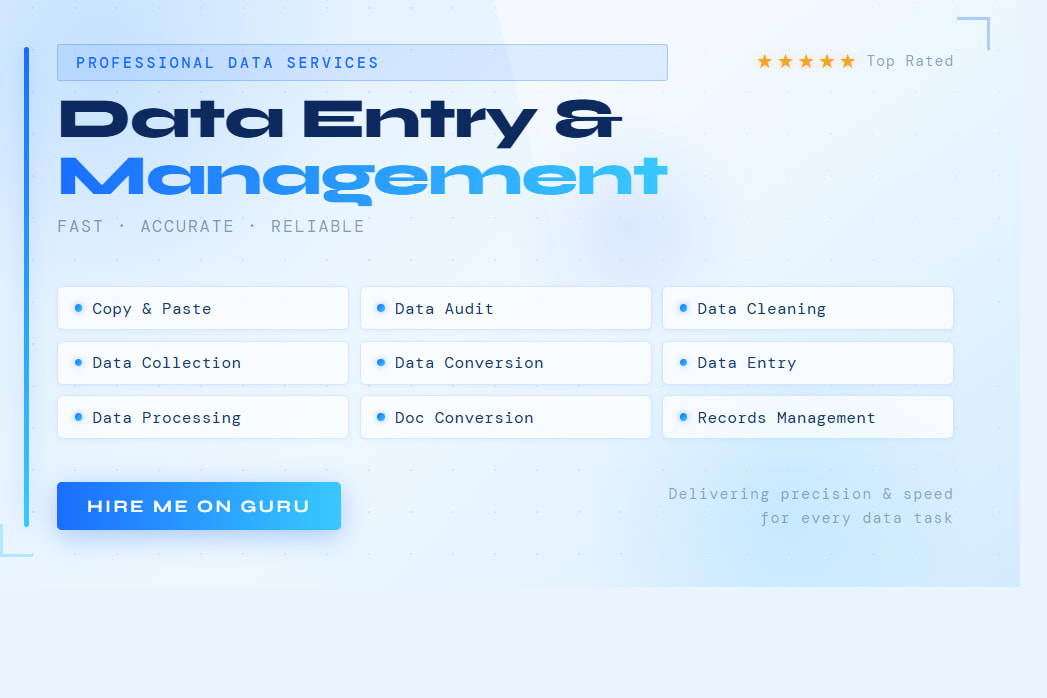Click the Top Rated label

pos(909,61)
